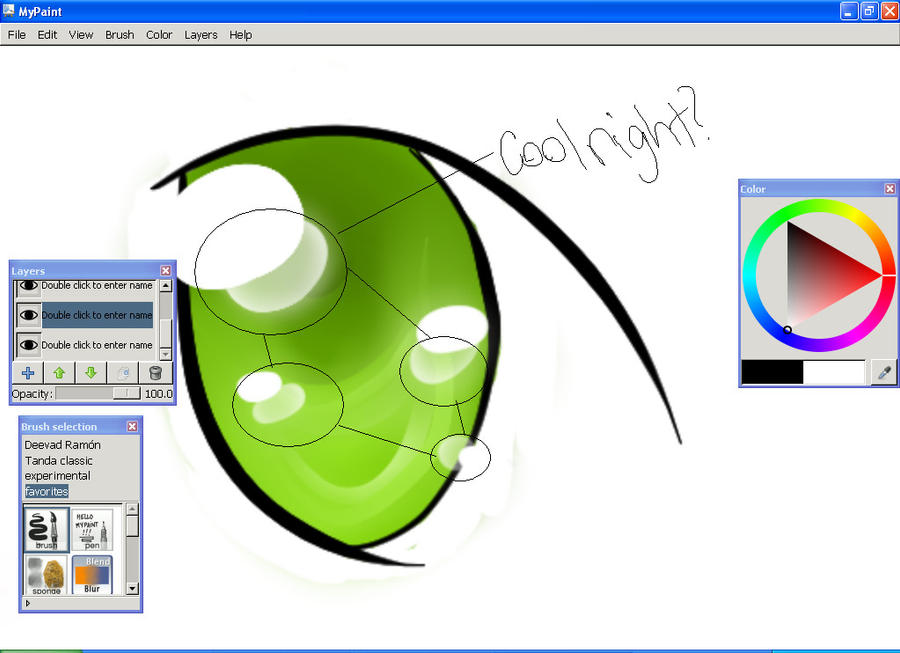Screen dimensions: 900x653
Task: Expand the triangle at bottom of Brush selection
Action: click(x=28, y=603)
